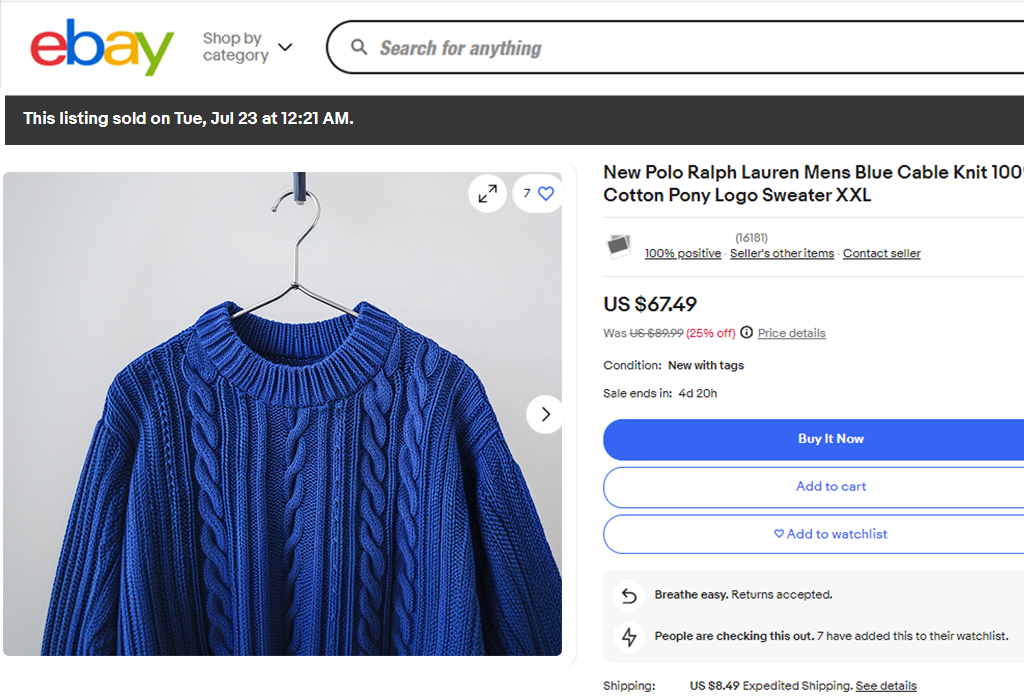
Task: Click the eBay logo
Action: [102, 47]
